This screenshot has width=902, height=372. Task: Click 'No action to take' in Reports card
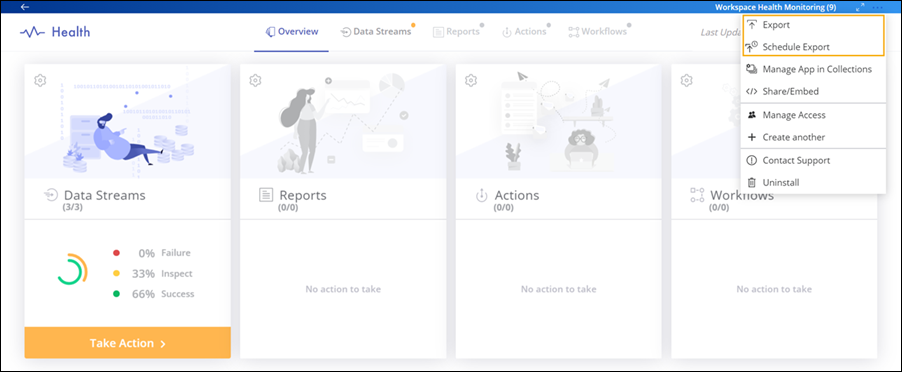pyautogui.click(x=343, y=289)
